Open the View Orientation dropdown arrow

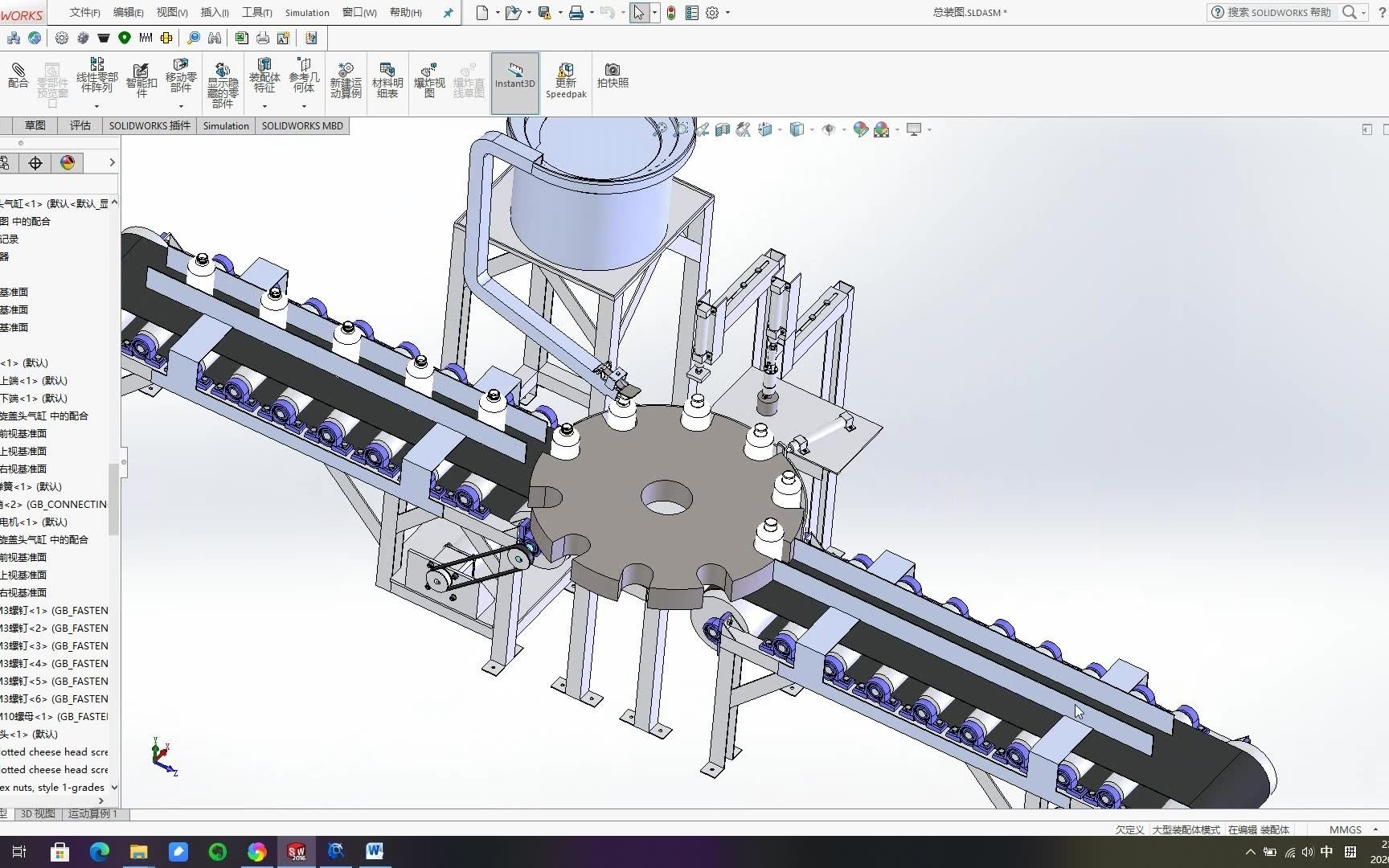780,129
